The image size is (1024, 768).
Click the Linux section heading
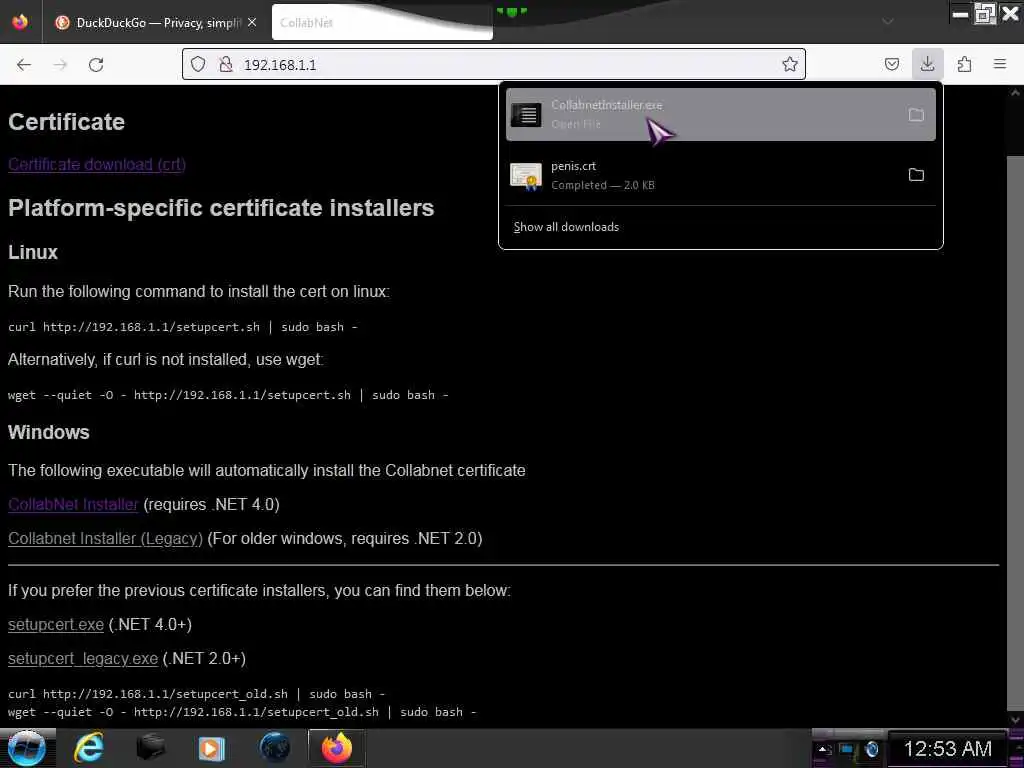click(x=33, y=252)
